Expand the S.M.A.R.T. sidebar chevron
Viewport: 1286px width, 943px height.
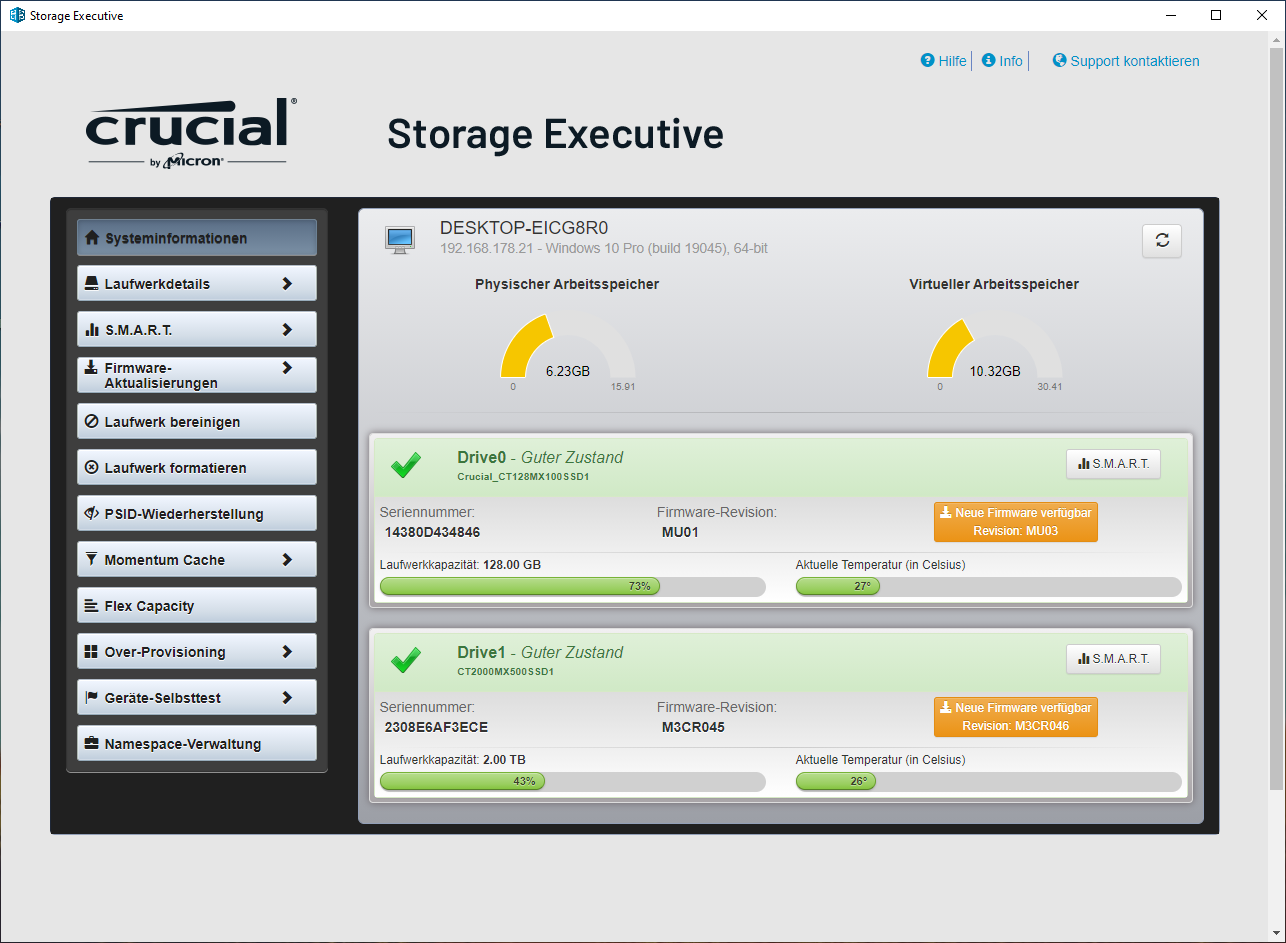[287, 329]
